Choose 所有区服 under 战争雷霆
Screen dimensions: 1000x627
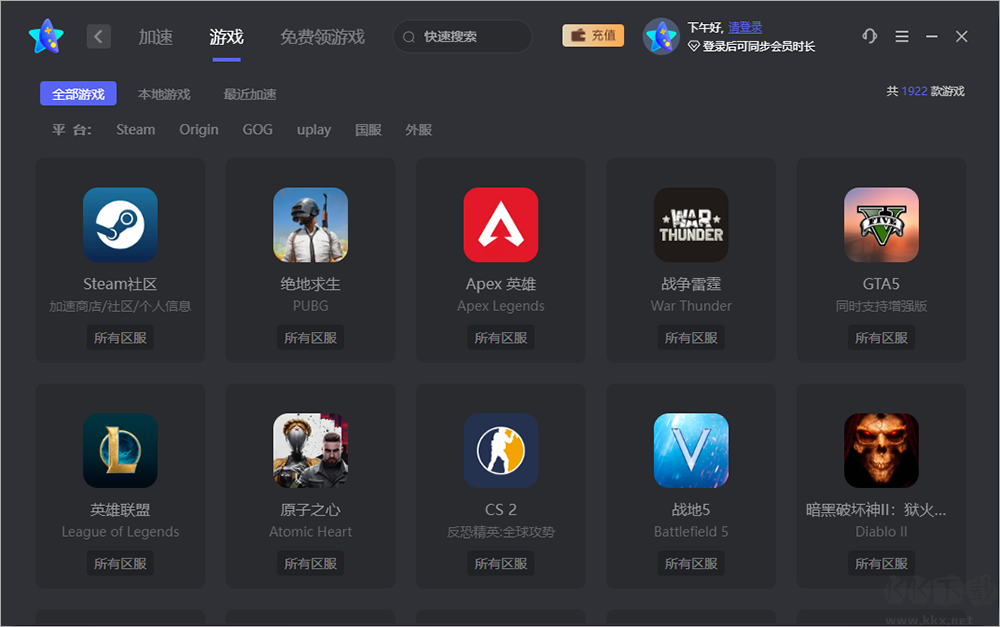click(691, 337)
